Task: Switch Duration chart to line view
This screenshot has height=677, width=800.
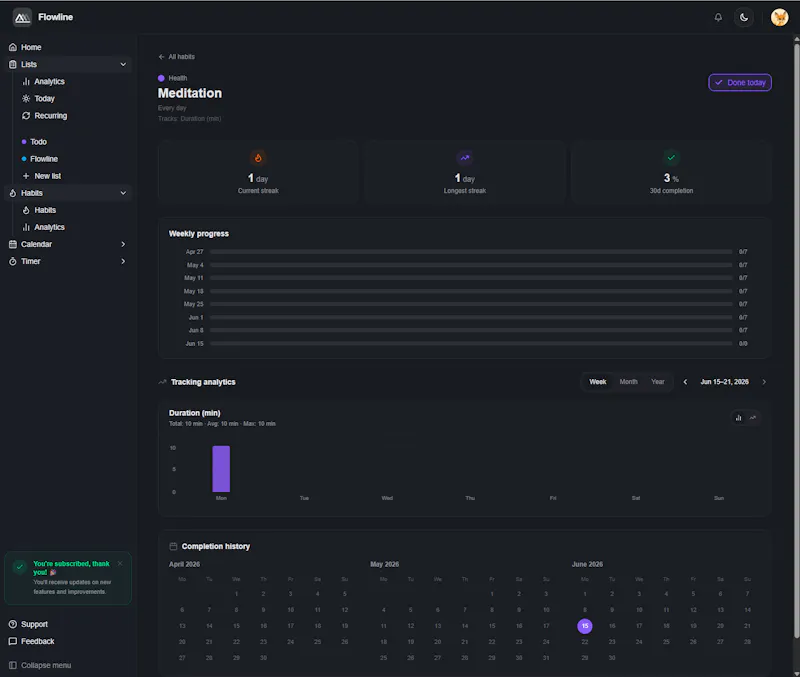Action: click(753, 418)
